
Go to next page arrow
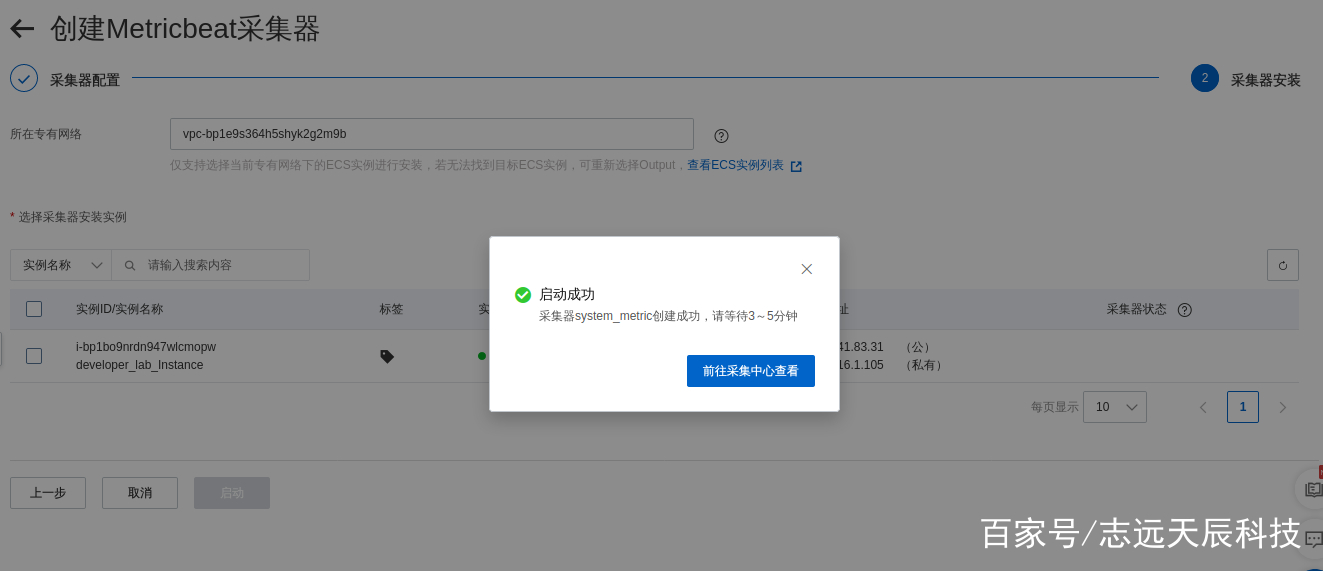(x=1283, y=407)
